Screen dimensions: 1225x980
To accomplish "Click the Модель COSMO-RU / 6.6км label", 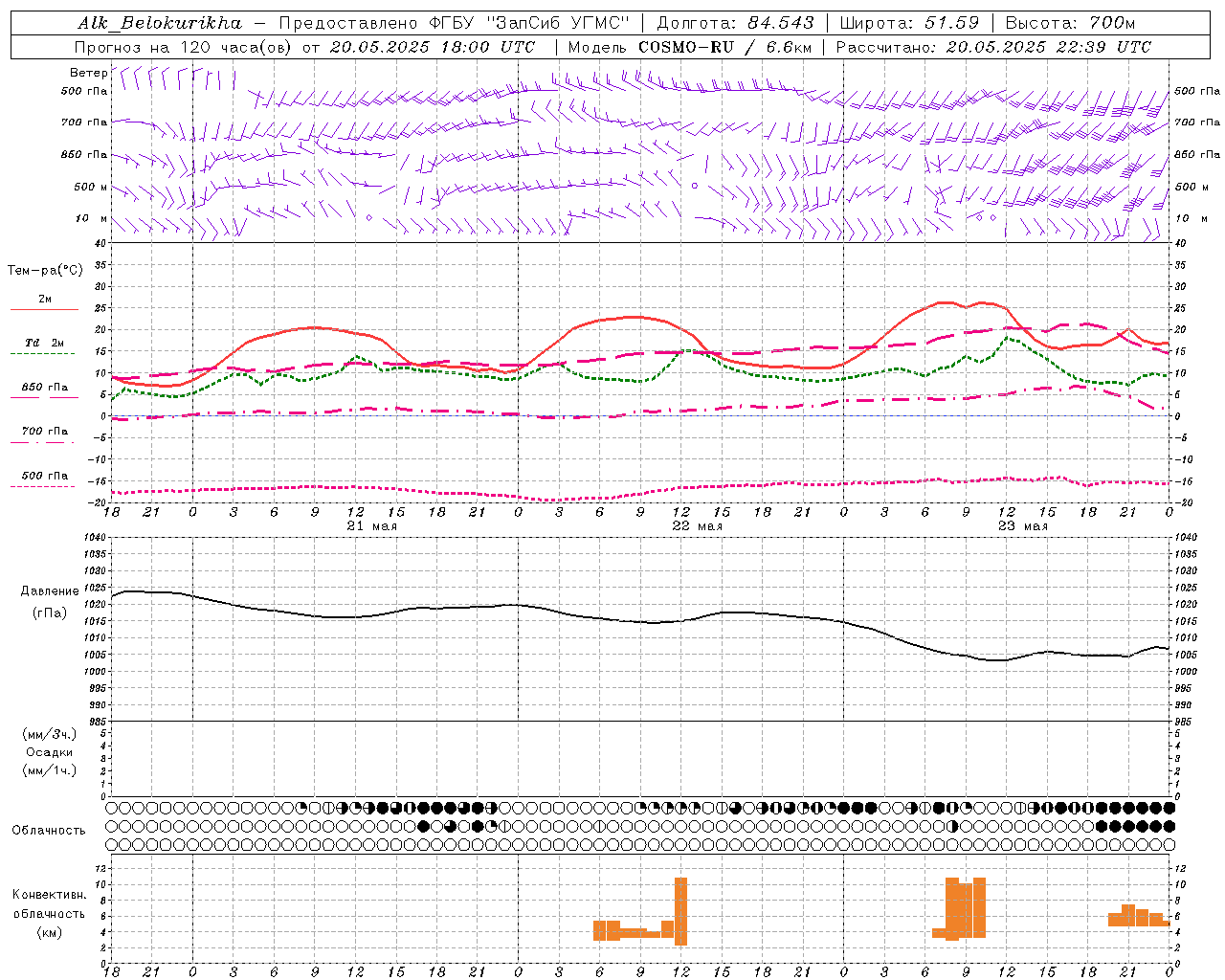I will pyautogui.click(x=690, y=47).
